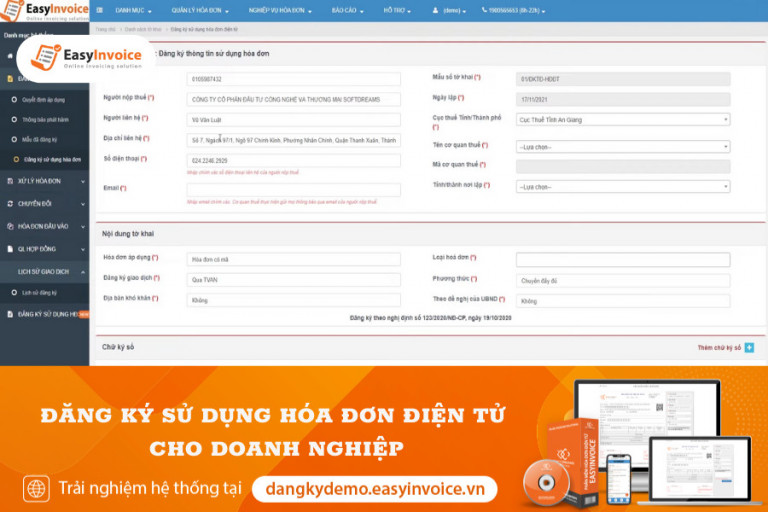Click the QL HỢP ĐỒNG document icon
Image resolution: width=768 pixels, height=512 pixels.
10,249
